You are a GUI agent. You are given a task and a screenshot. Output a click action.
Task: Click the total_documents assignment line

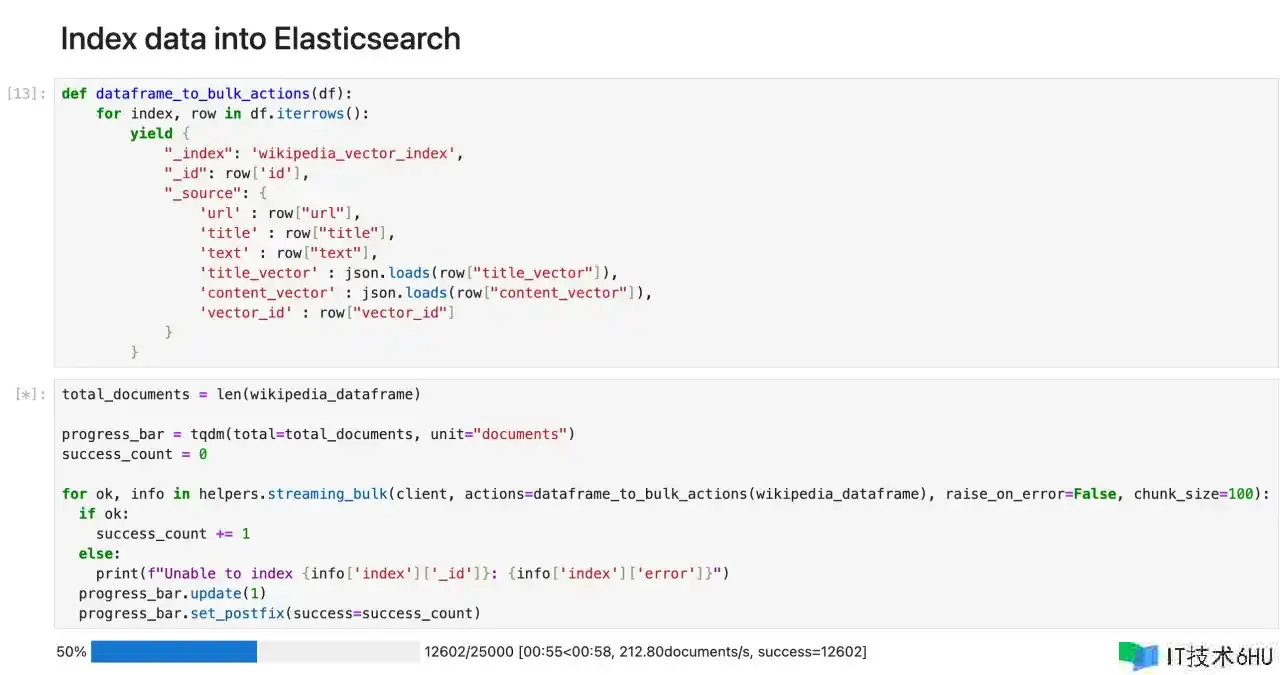(241, 394)
